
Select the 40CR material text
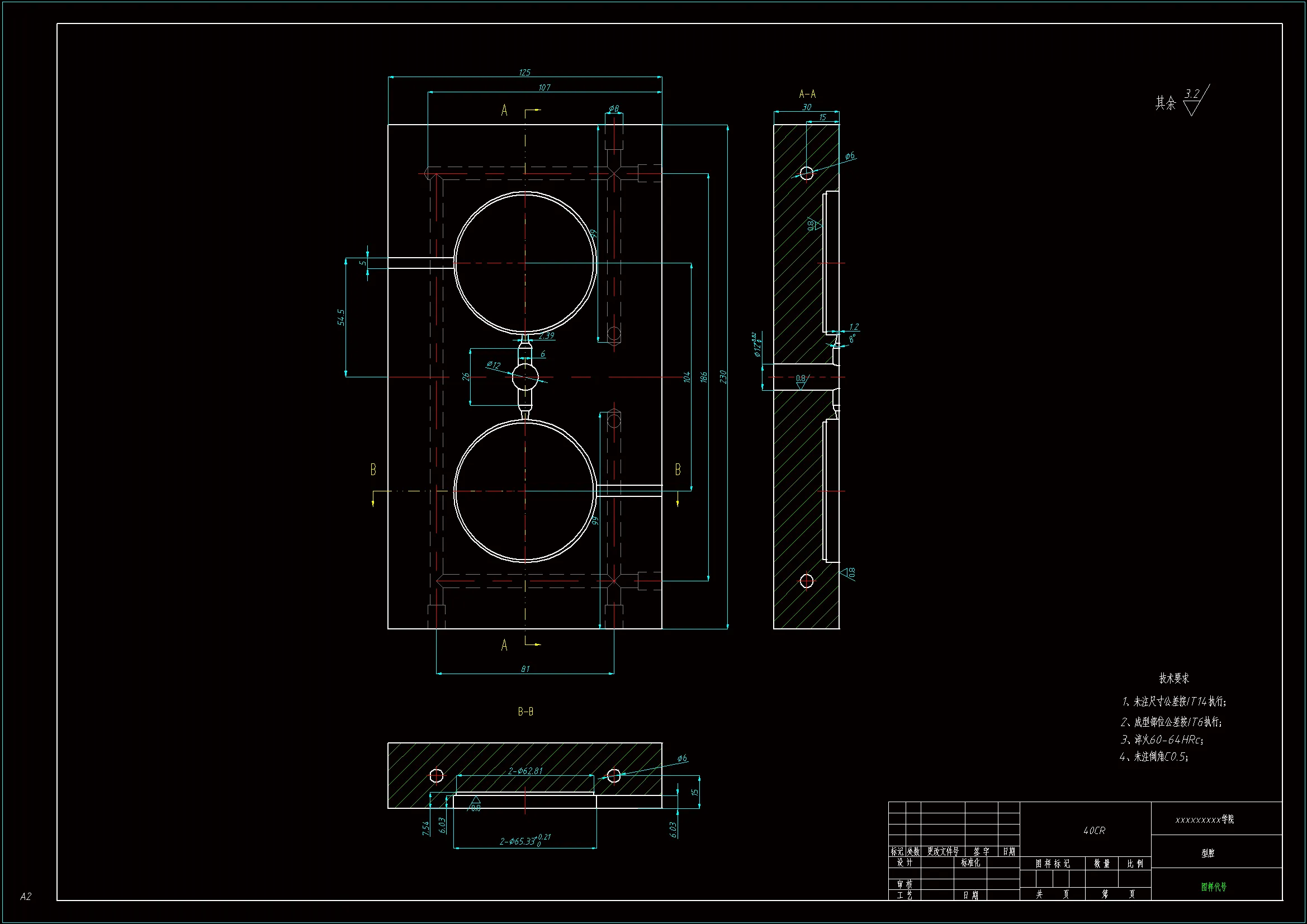click(x=1094, y=831)
